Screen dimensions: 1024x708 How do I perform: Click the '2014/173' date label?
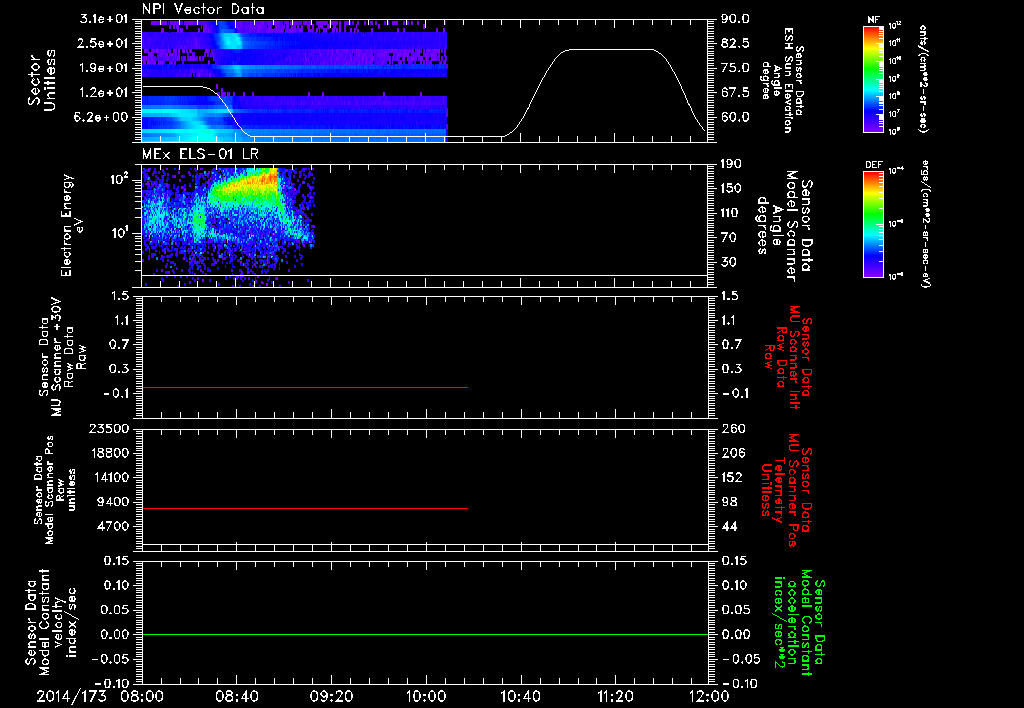pyautogui.click(x=71, y=696)
